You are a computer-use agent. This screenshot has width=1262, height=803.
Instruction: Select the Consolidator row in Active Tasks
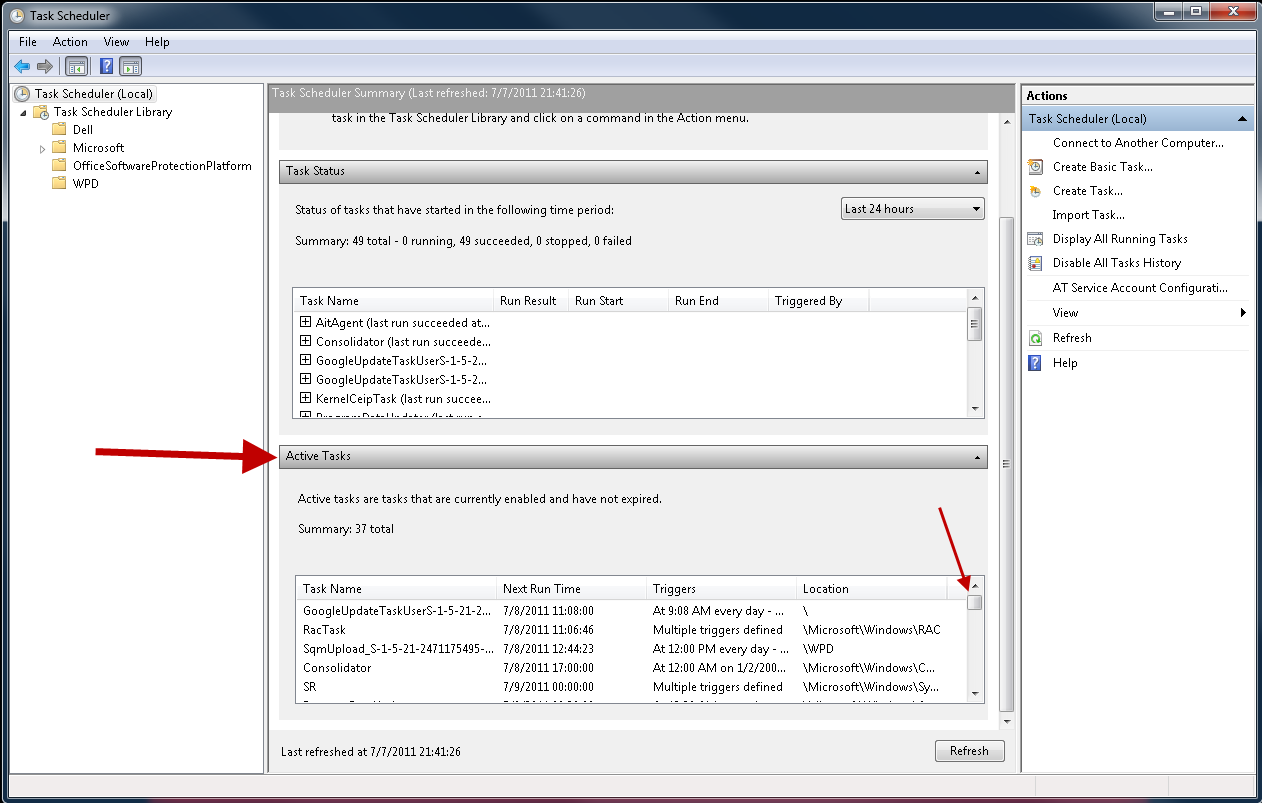631,668
